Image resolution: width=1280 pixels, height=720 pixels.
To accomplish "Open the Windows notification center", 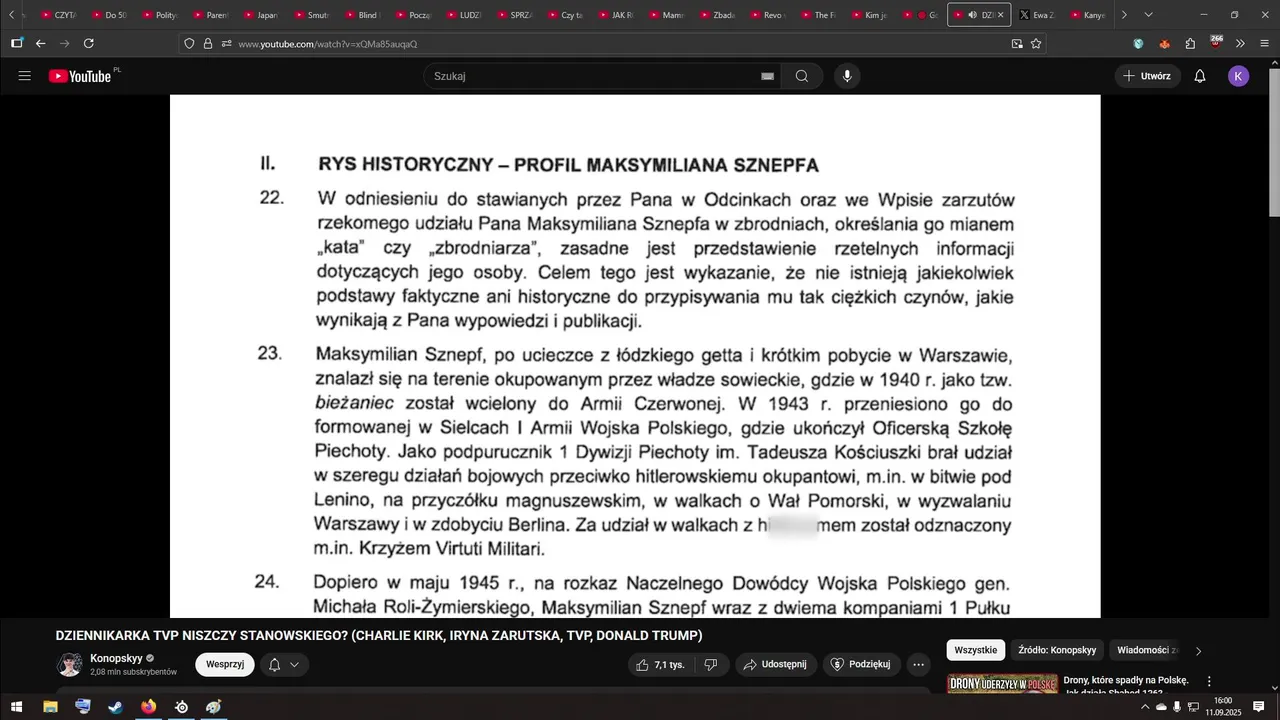I will [x=1259, y=707].
